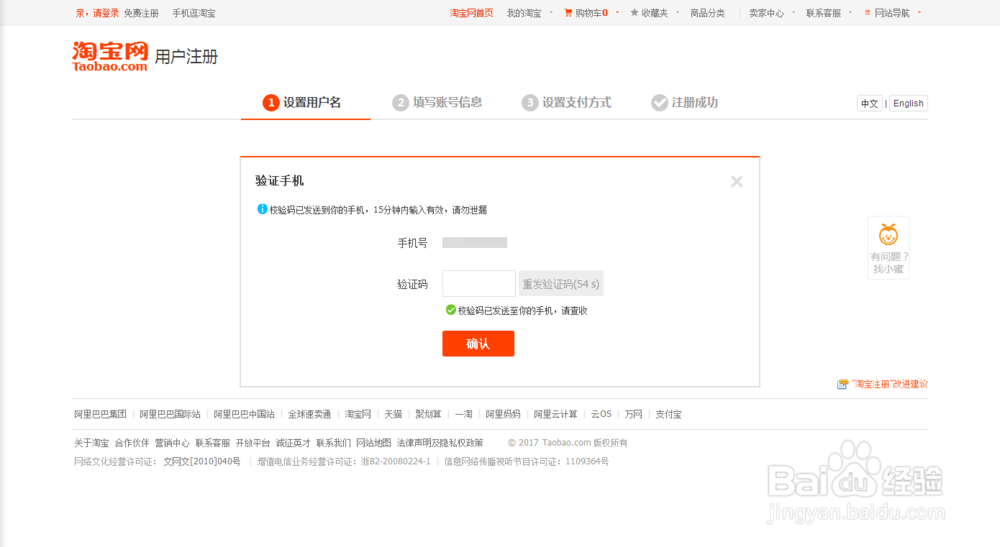The width and height of the screenshot is (1000, 547).
Task: Click the 有问题？找小蜜 help text
Action: [x=889, y=263]
